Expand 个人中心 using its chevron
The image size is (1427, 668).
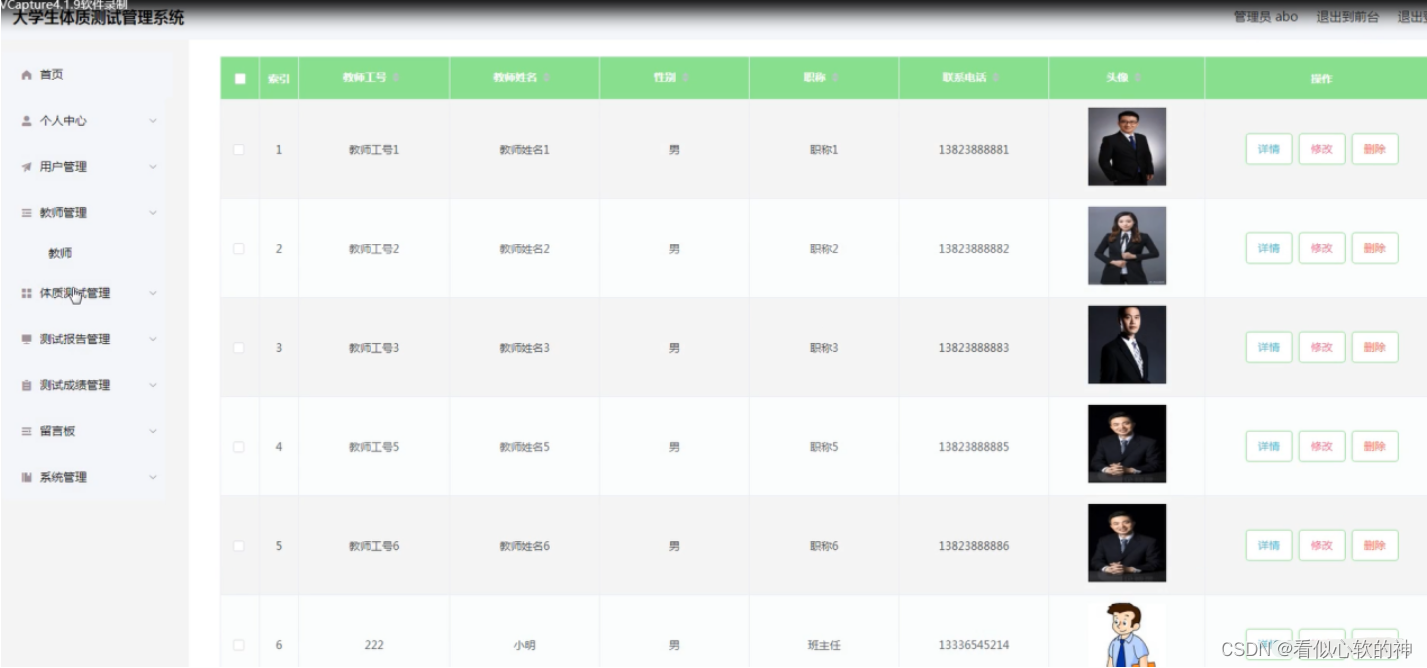point(153,121)
